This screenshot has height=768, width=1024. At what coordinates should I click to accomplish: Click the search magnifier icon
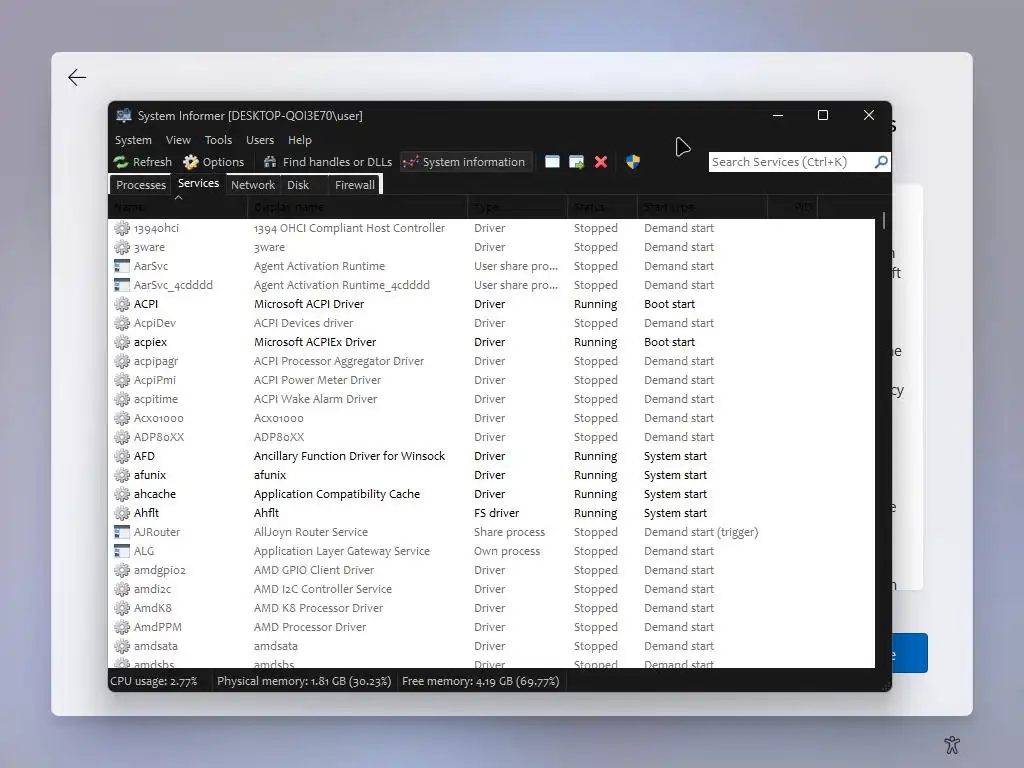pos(881,161)
